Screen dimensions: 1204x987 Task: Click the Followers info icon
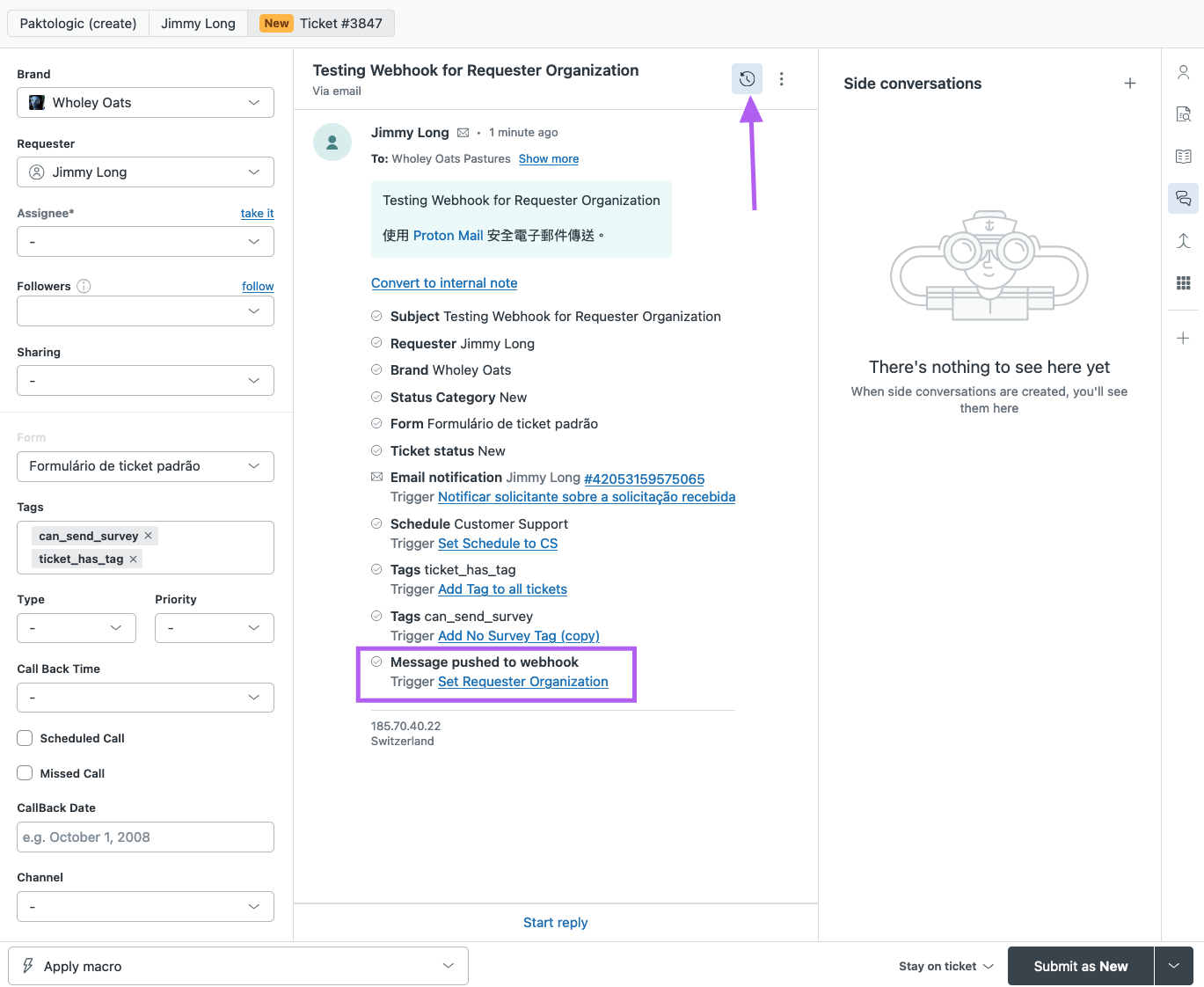pyautogui.click(x=84, y=285)
